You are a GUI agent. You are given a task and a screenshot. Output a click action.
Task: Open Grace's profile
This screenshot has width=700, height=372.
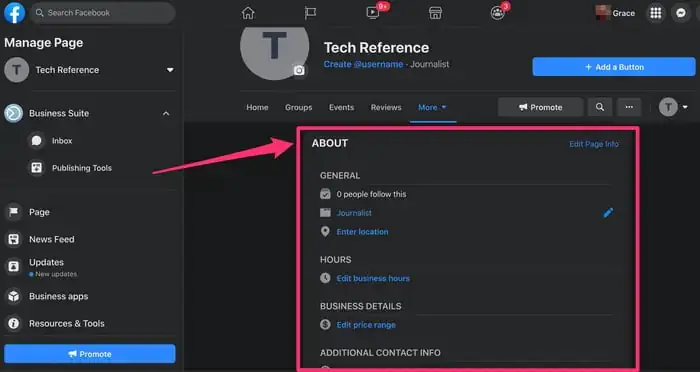615,13
